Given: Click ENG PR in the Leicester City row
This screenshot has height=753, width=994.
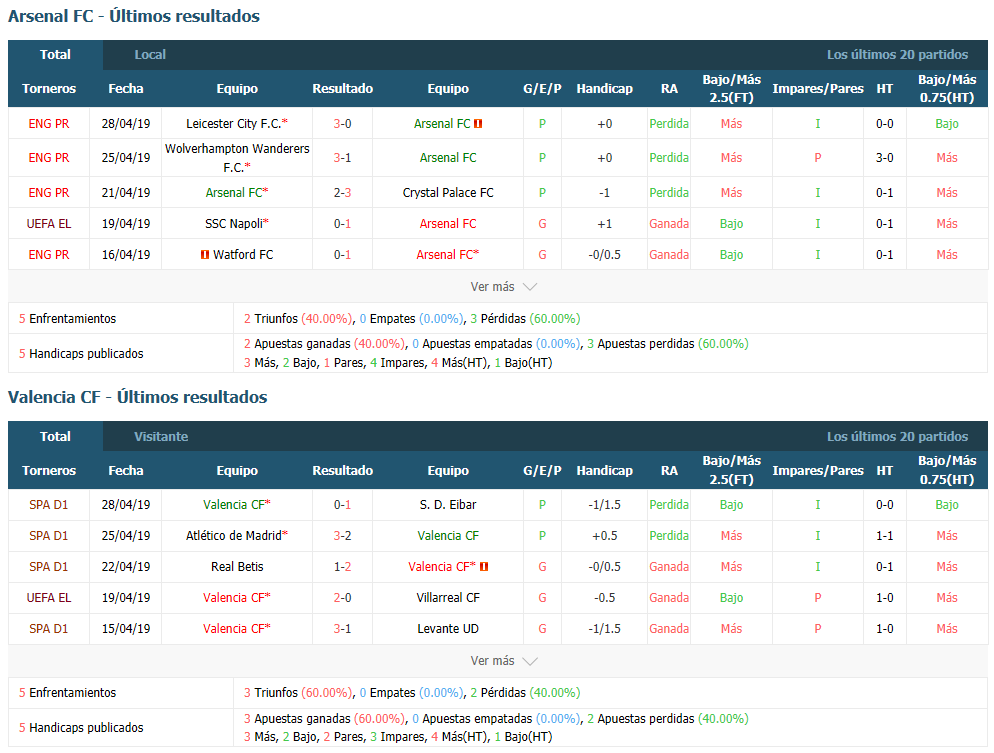Looking at the screenshot, I should click(49, 124).
